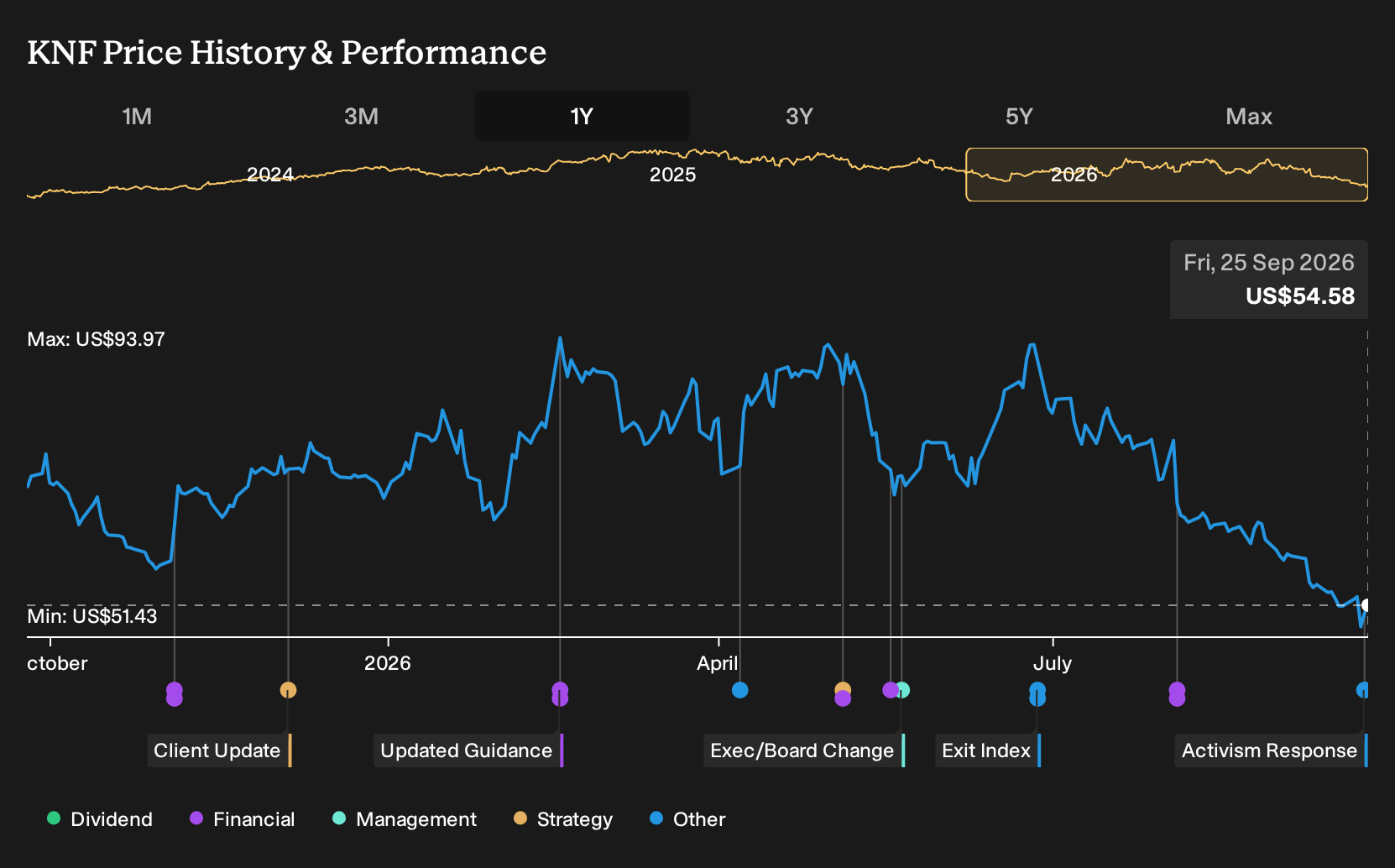Open the Exec/Board Change event label
The width and height of the screenshot is (1395, 868).
tap(804, 750)
